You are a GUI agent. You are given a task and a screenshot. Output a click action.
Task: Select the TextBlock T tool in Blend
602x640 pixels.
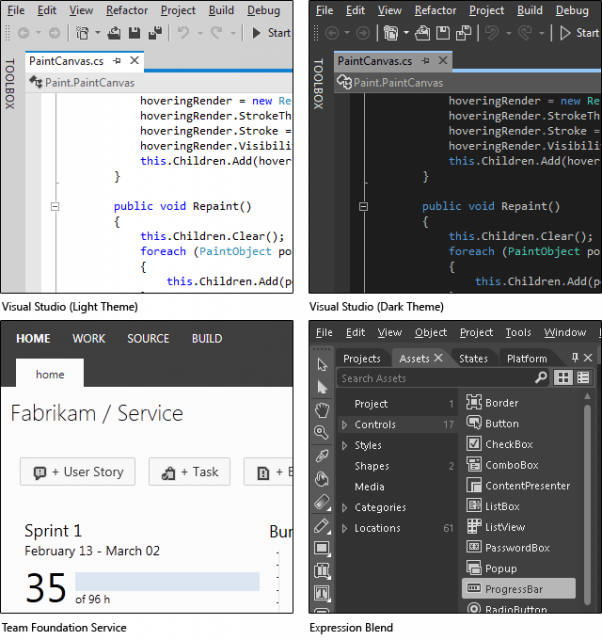coord(322,593)
